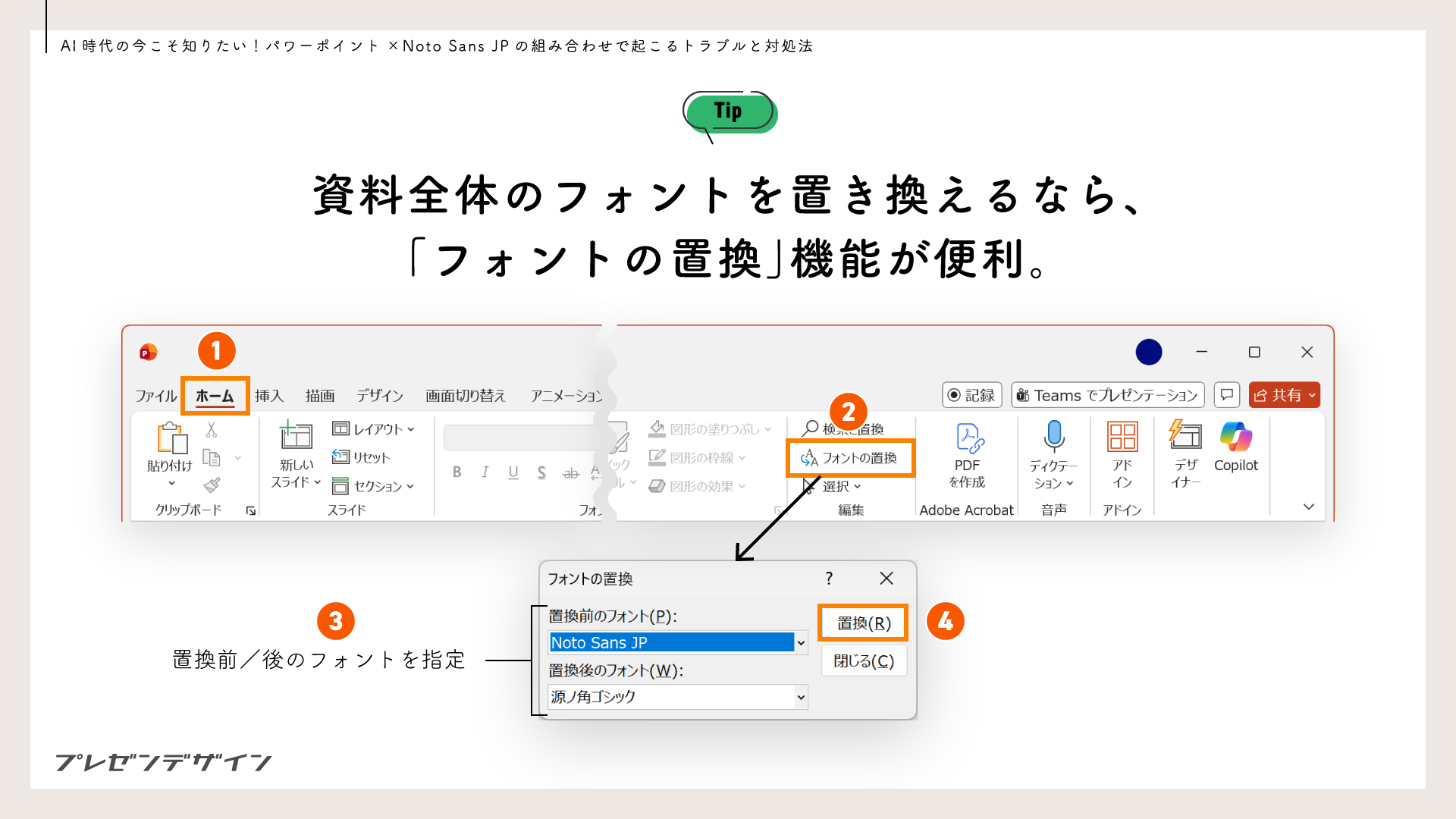Screen dimensions: 1456x819
Task: Toggle underline formatting
Action: (x=513, y=472)
